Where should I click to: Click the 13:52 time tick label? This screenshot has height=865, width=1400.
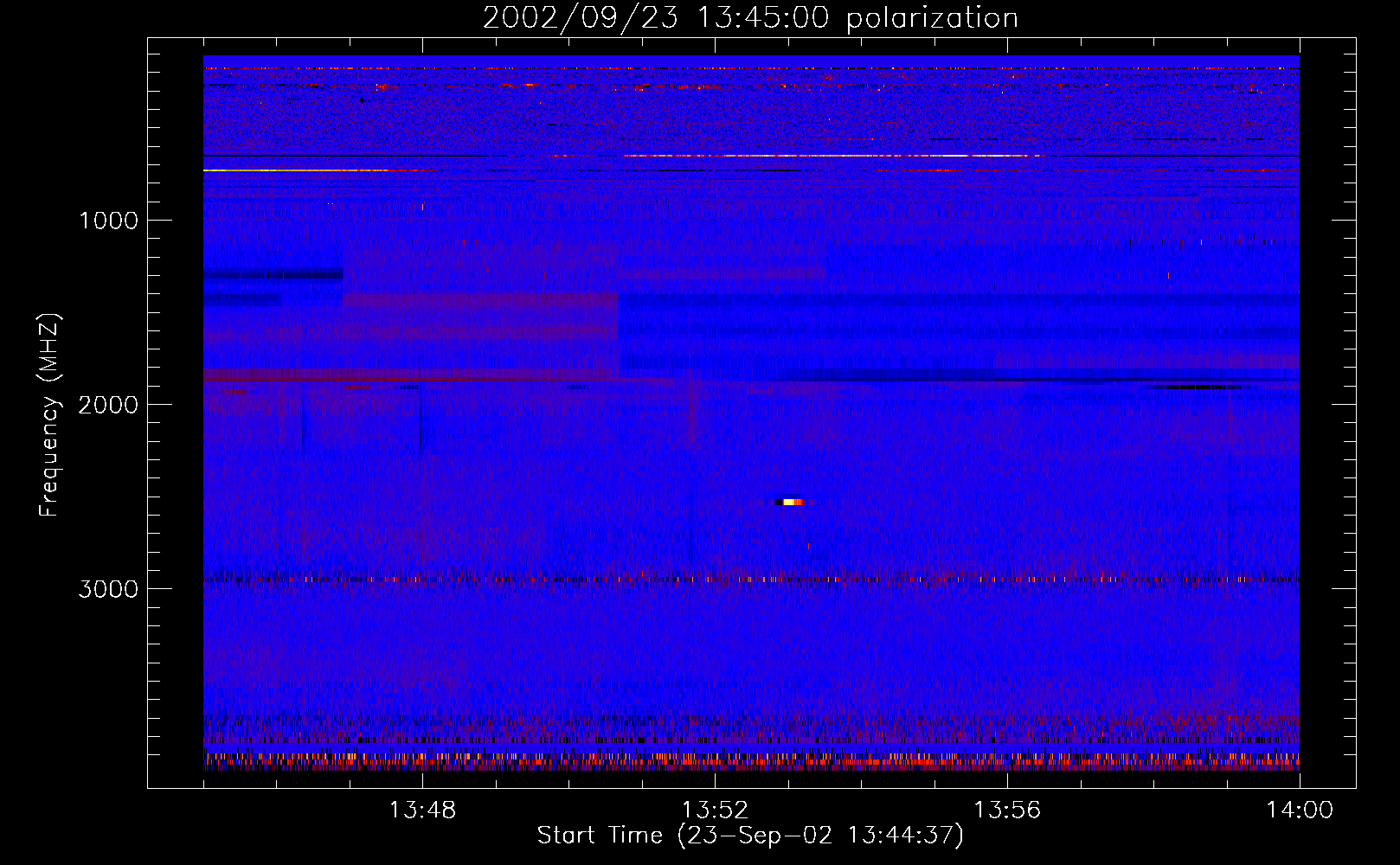point(715,811)
